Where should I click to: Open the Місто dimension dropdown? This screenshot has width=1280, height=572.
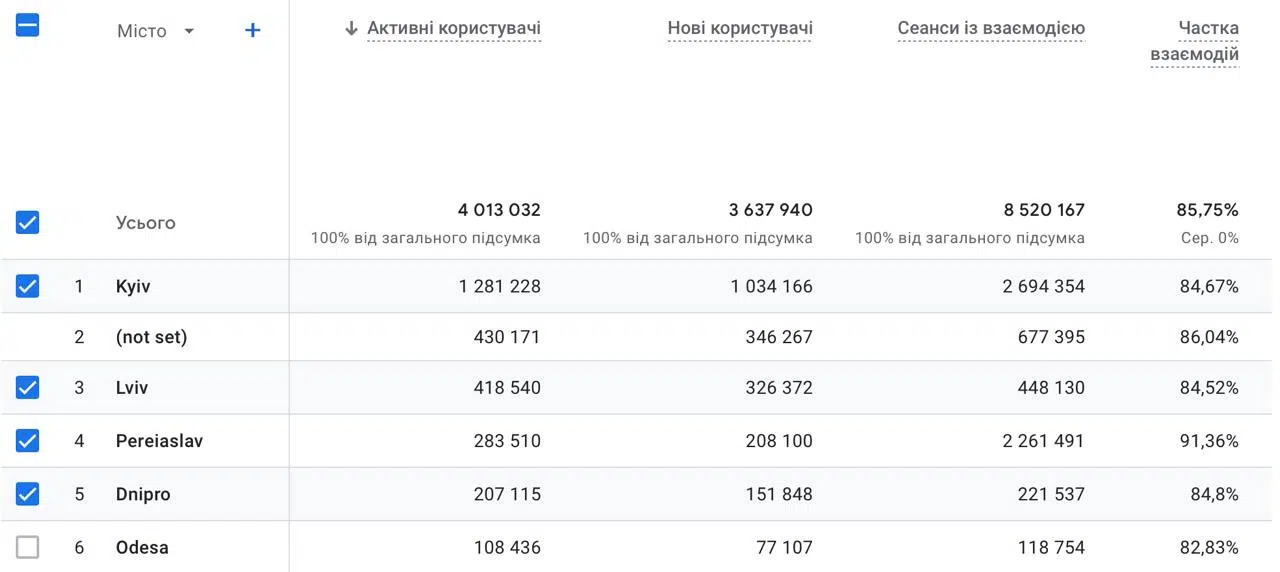[189, 31]
